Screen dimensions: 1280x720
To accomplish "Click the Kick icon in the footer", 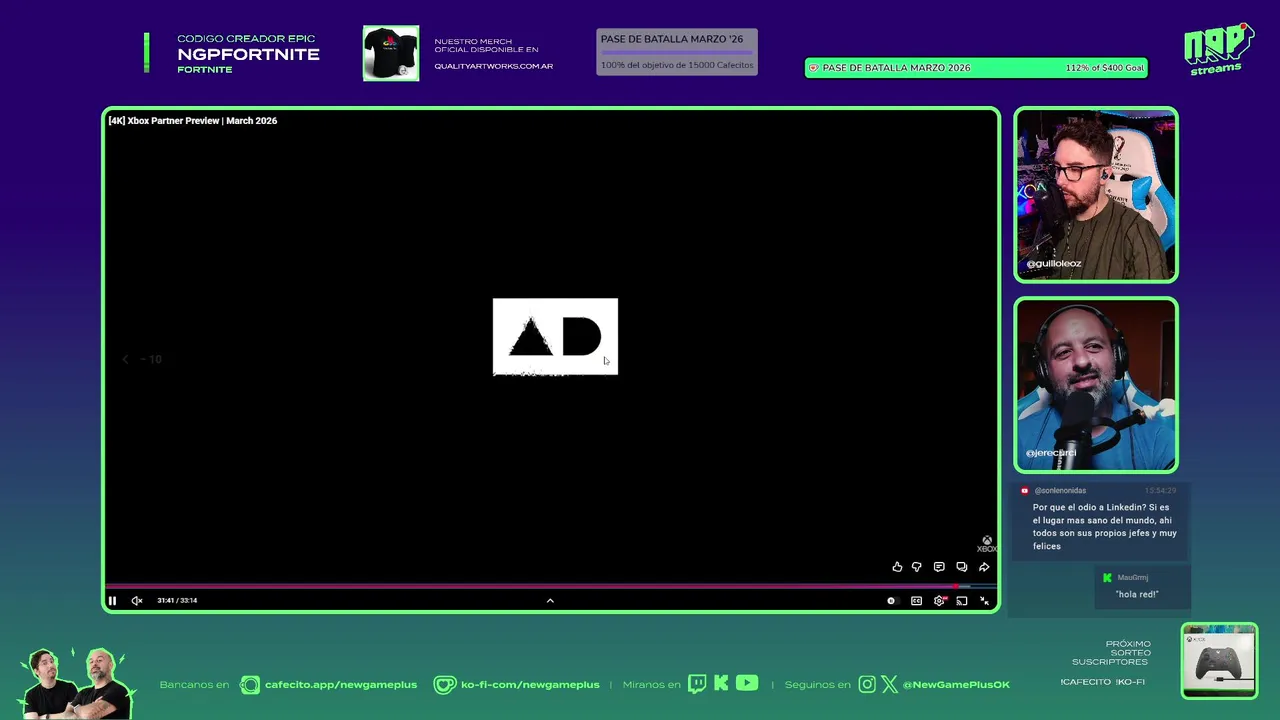I will coord(721,684).
